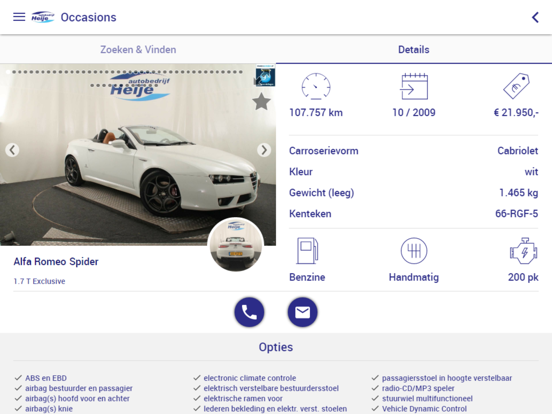The image size is (552, 414).
Task: Open the small badge thumbnail on photo
Action: tap(265, 76)
